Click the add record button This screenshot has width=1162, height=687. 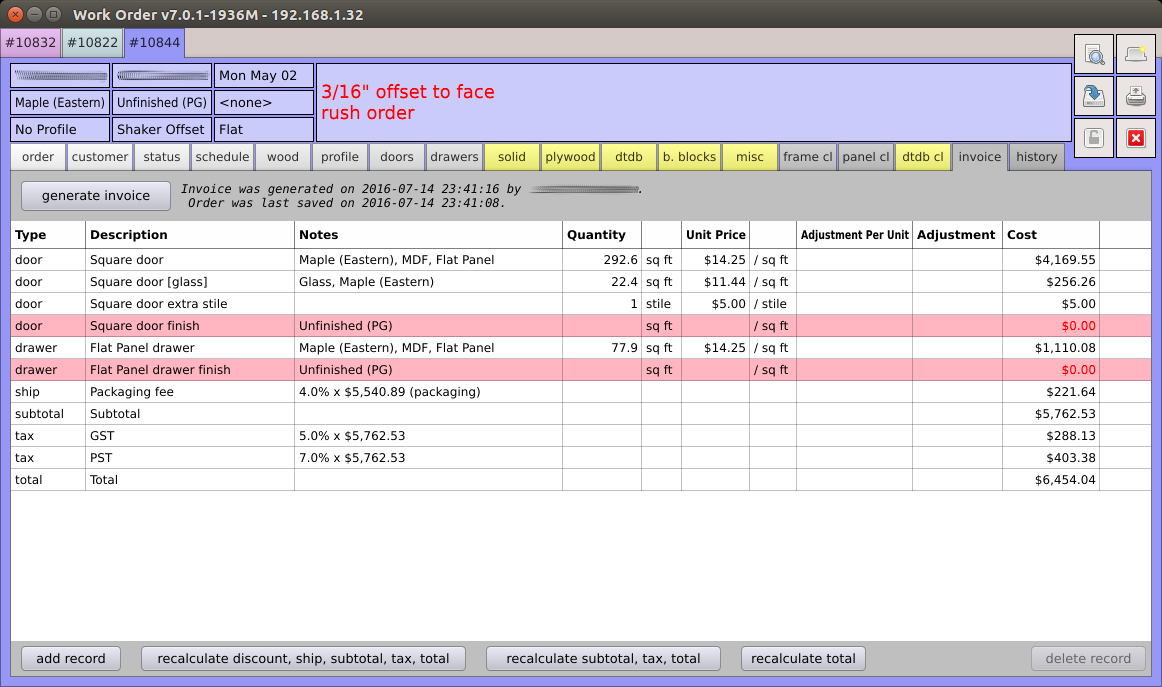[x=71, y=659]
